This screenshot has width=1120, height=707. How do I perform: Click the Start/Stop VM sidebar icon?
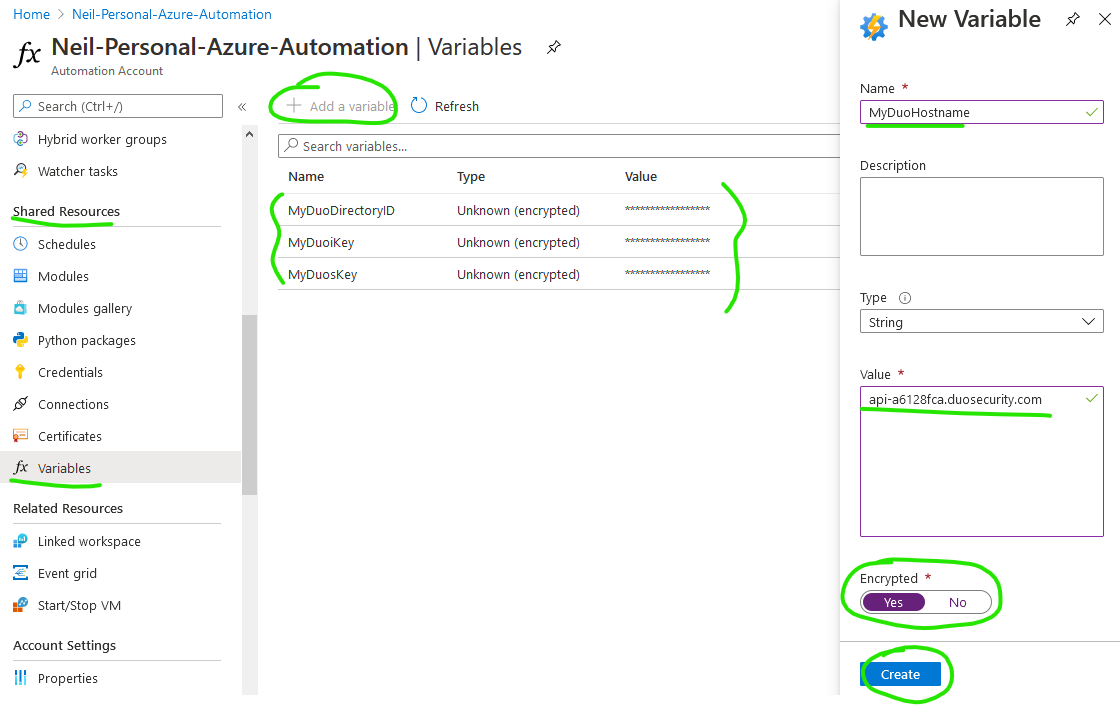pyautogui.click(x=22, y=605)
